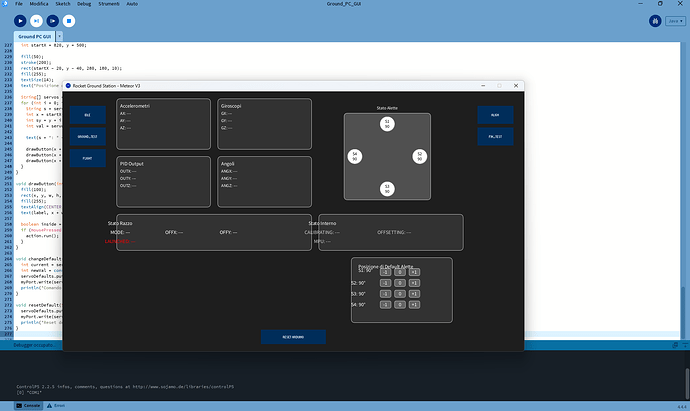Click the Continue debugger toolbar button
The image size is (690, 411).
(x=52, y=21)
